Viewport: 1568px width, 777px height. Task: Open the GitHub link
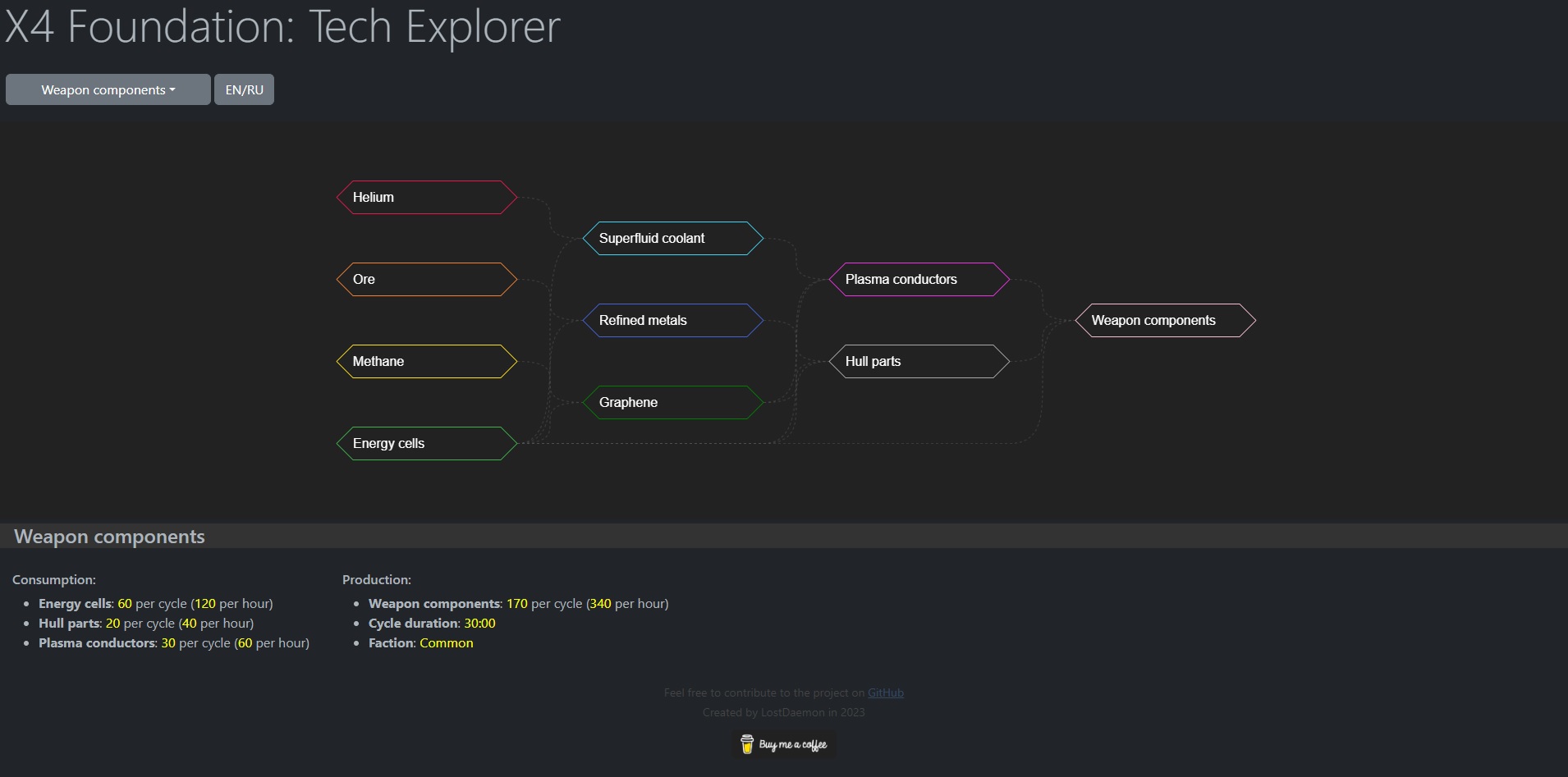[886, 692]
